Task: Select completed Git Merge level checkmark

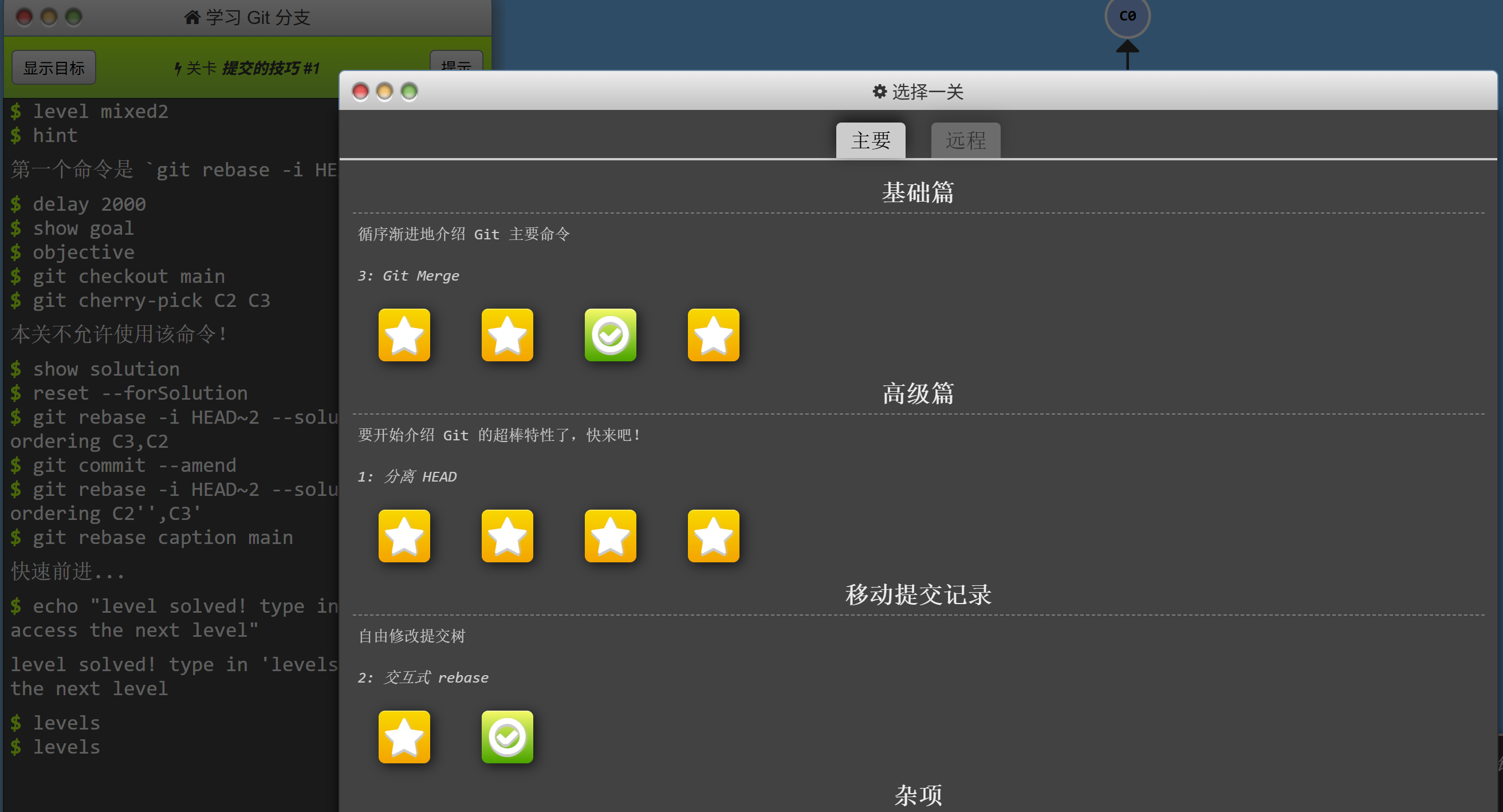Action: pyautogui.click(x=610, y=335)
